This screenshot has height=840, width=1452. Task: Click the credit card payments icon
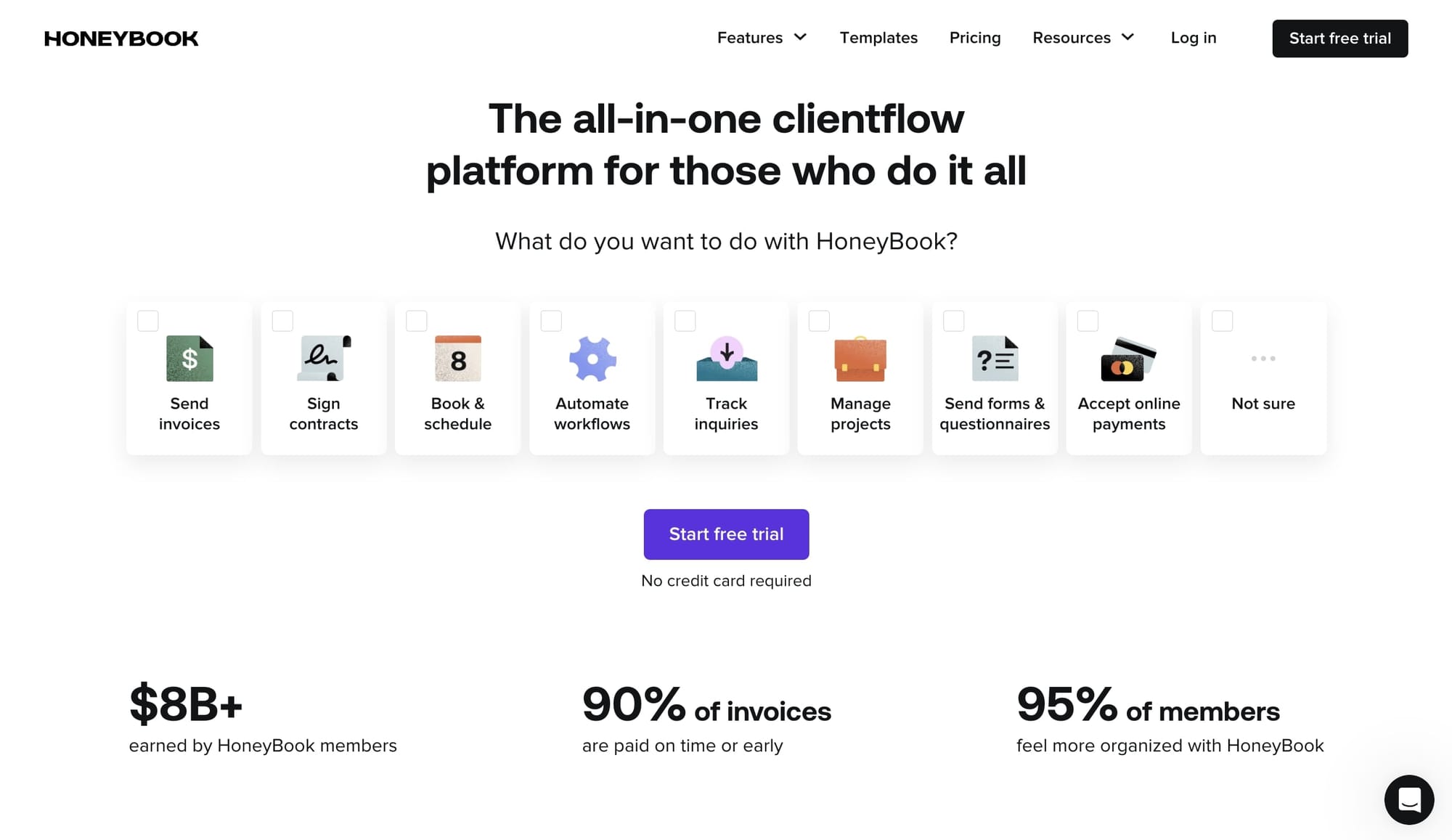pos(1128,359)
